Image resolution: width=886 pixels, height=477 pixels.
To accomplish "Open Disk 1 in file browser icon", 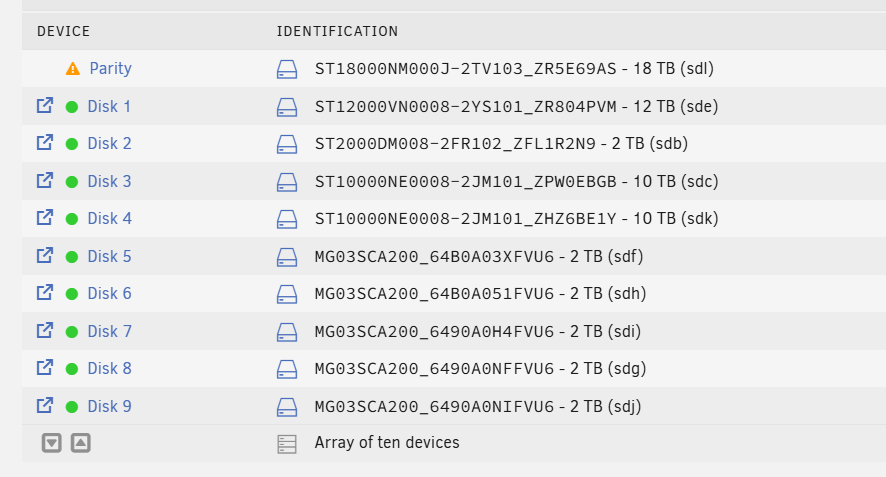I will pos(45,106).
